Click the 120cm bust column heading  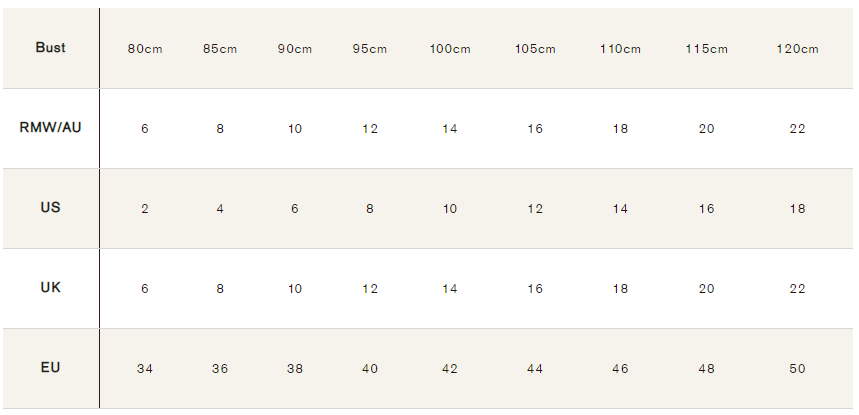(x=797, y=49)
